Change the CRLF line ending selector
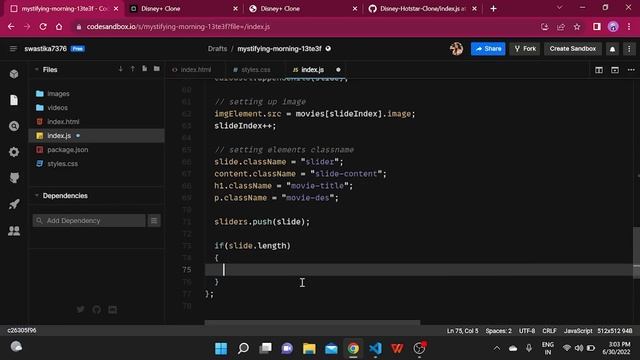Viewport: 640px width, 360px height. point(549,331)
